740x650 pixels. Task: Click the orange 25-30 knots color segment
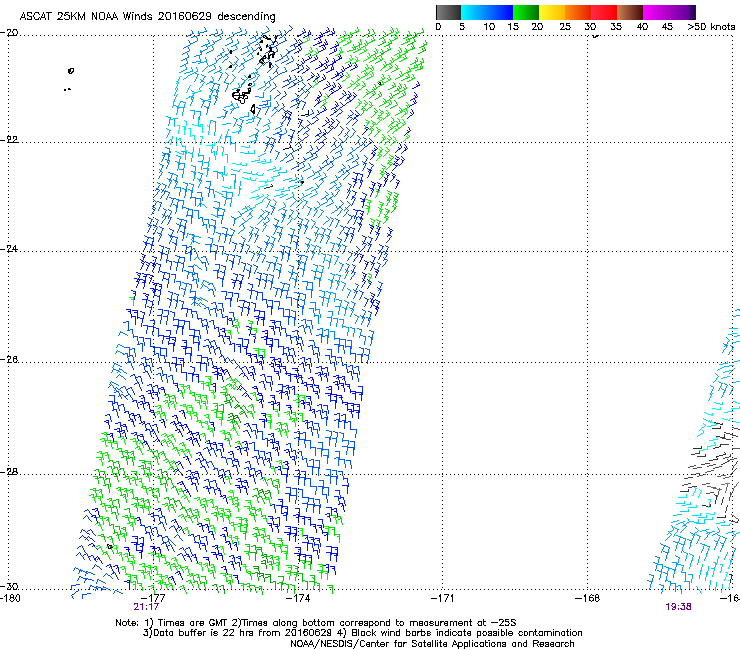(x=578, y=12)
